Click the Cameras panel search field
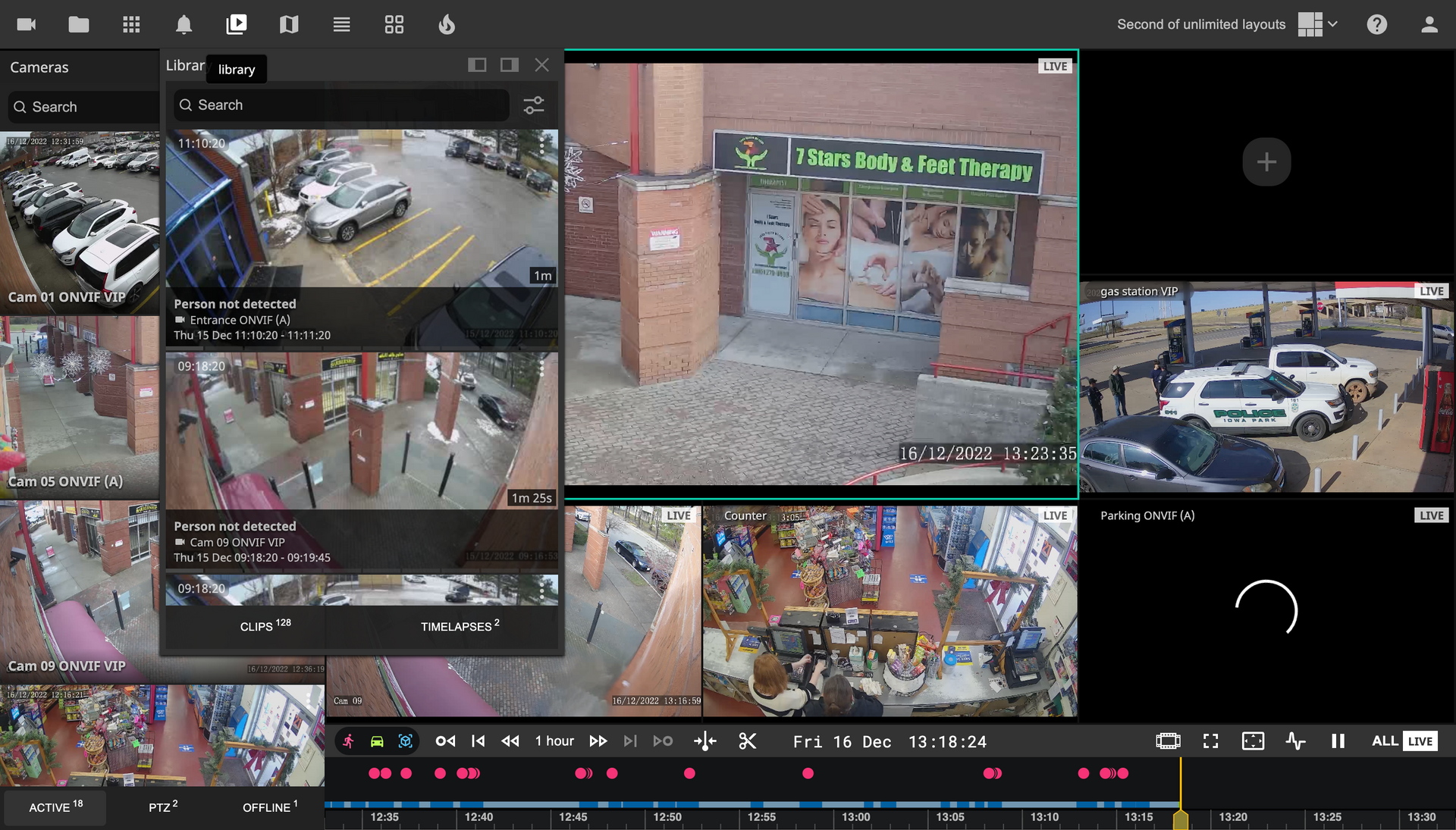 click(83, 107)
